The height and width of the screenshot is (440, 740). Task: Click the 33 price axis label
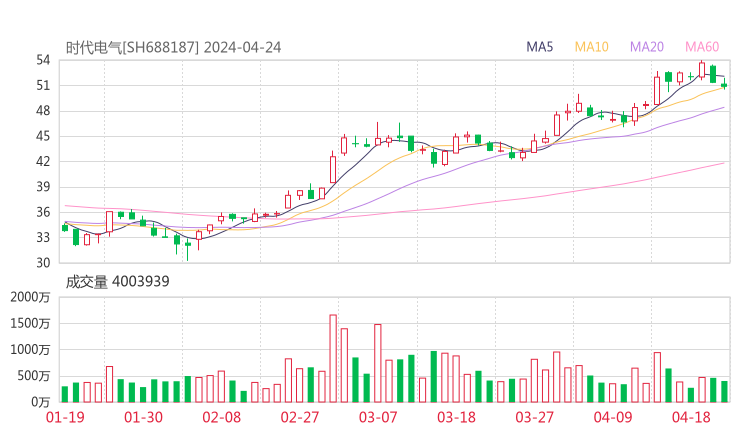coord(43,237)
